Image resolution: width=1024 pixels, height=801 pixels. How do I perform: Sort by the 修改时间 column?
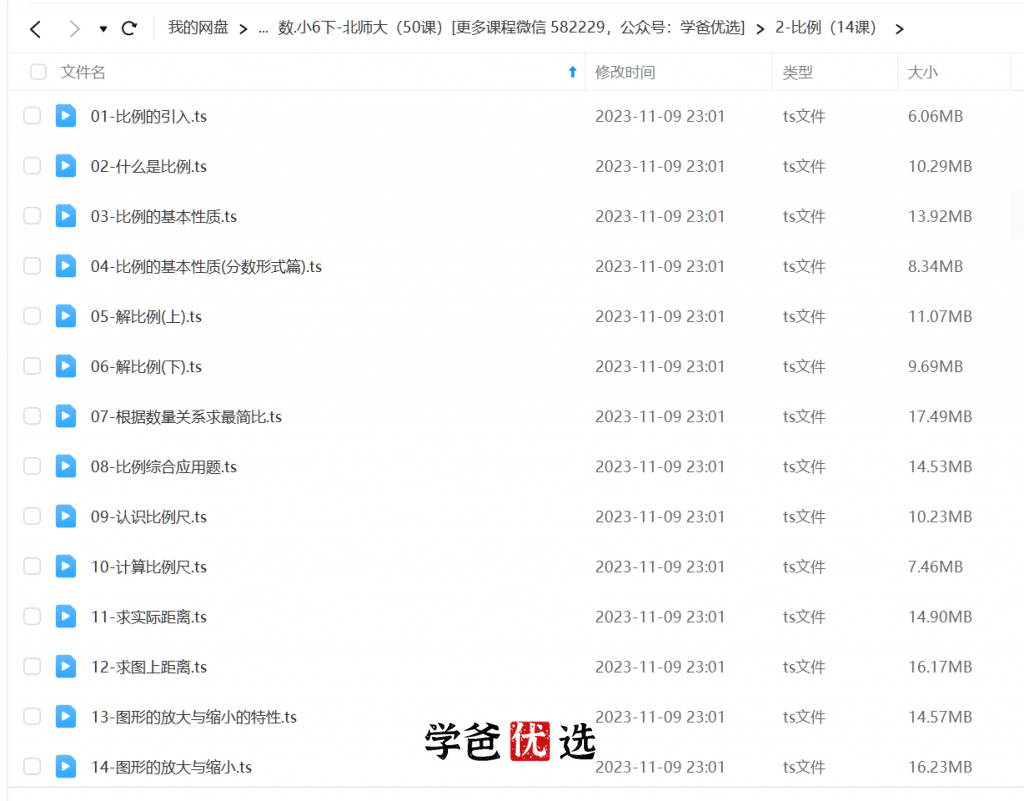coord(625,72)
